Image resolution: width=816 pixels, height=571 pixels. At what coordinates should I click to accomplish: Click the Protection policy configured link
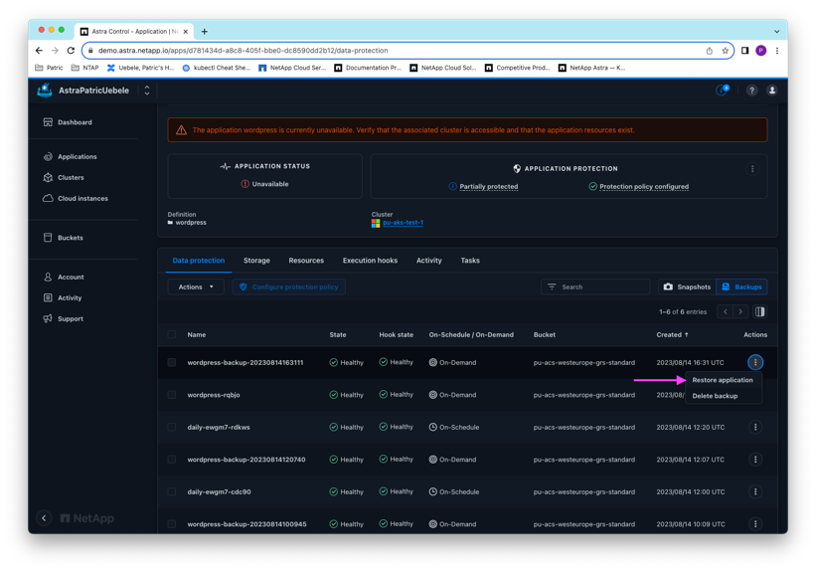(x=644, y=186)
